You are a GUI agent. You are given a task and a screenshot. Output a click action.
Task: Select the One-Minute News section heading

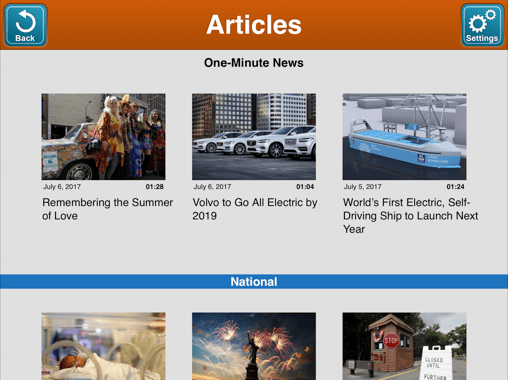[x=254, y=63]
